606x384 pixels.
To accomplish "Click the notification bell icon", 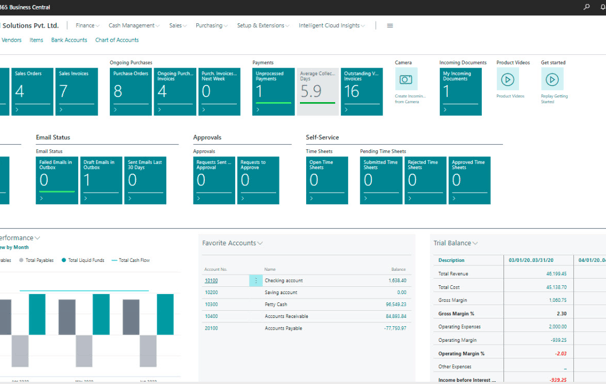I will pyautogui.click(x=603, y=7).
